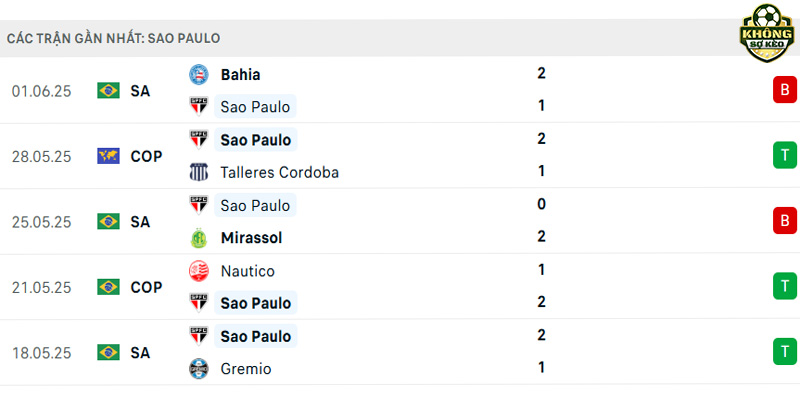Open the Gremio team name link
The height and width of the screenshot is (400, 800).
(x=246, y=369)
